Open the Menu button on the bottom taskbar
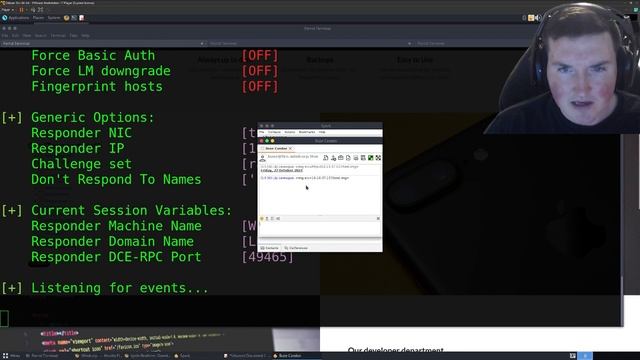 click(11, 356)
